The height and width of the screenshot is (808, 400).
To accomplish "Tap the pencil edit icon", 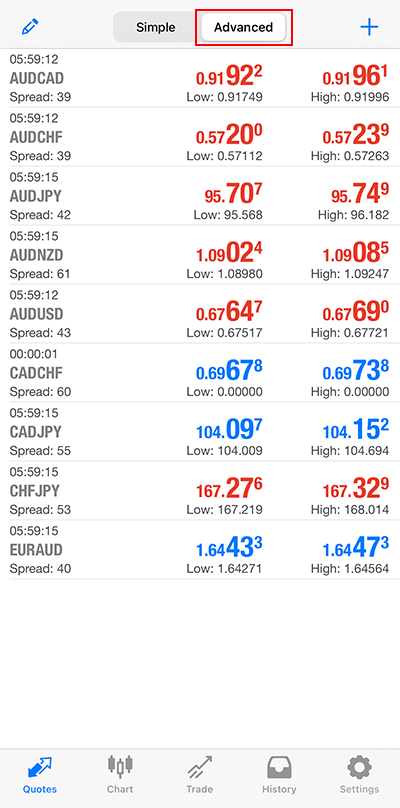I will click(x=30, y=27).
